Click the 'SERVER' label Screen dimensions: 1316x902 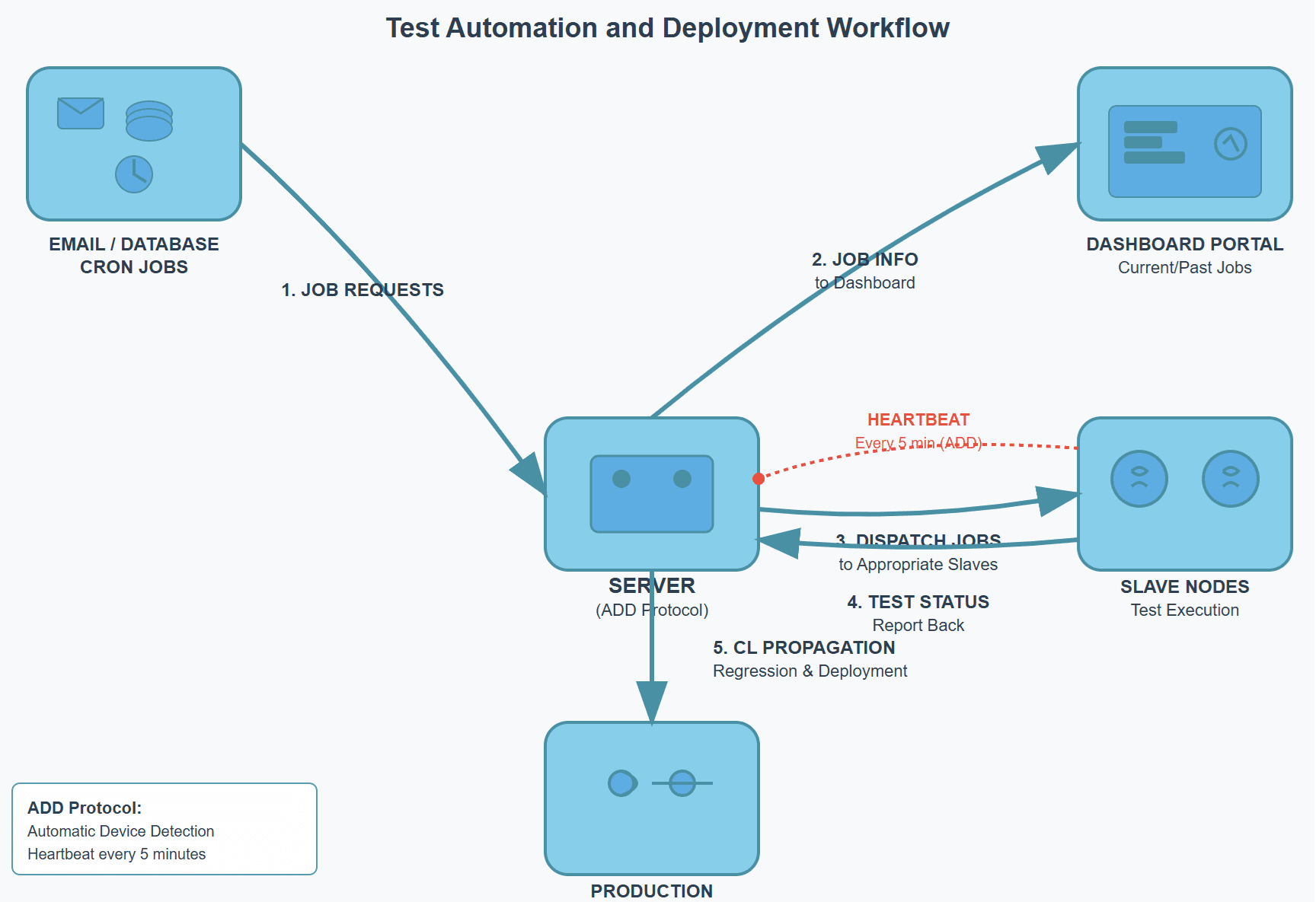pyautogui.click(x=652, y=586)
